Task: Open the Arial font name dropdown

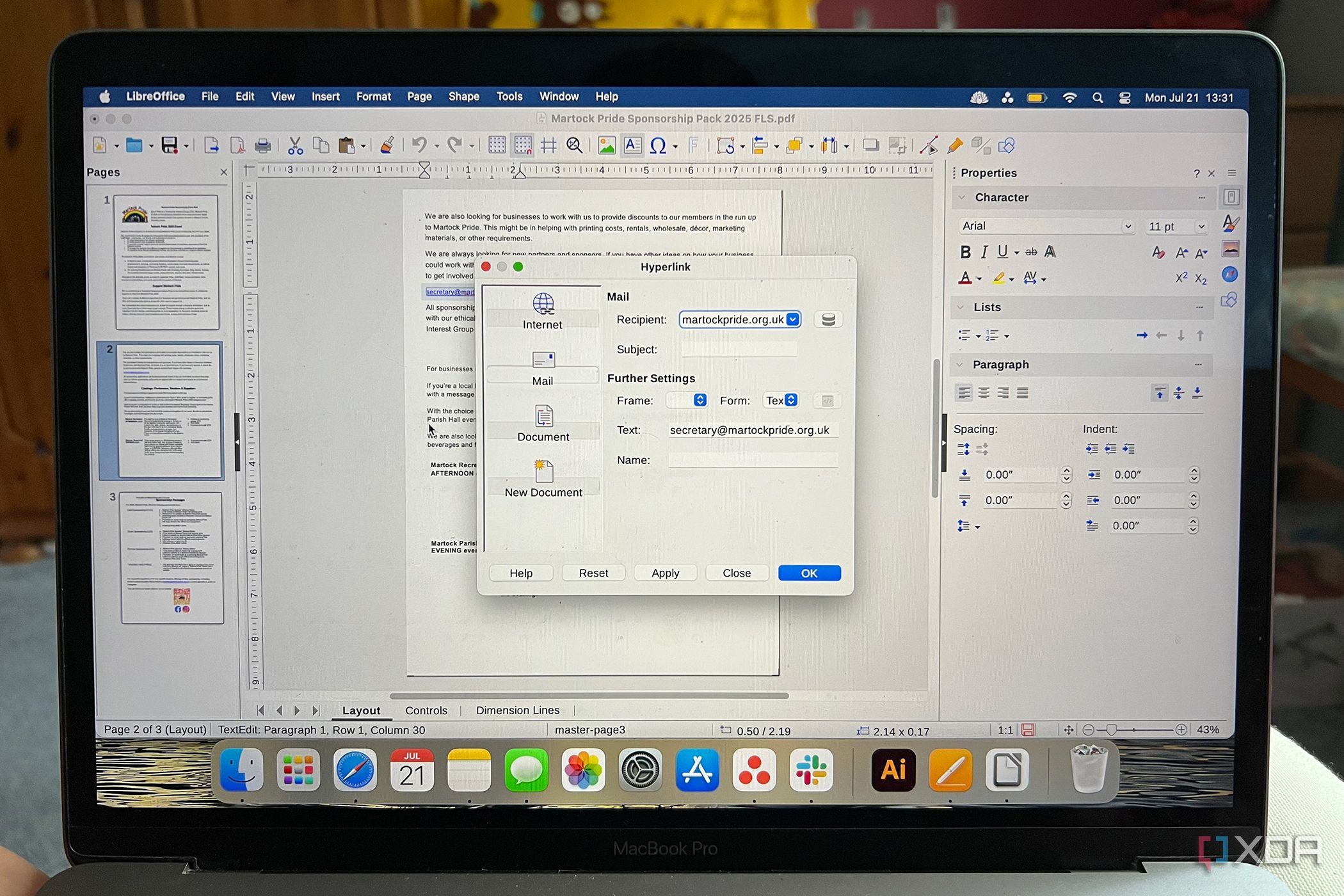Action: (x=1128, y=227)
